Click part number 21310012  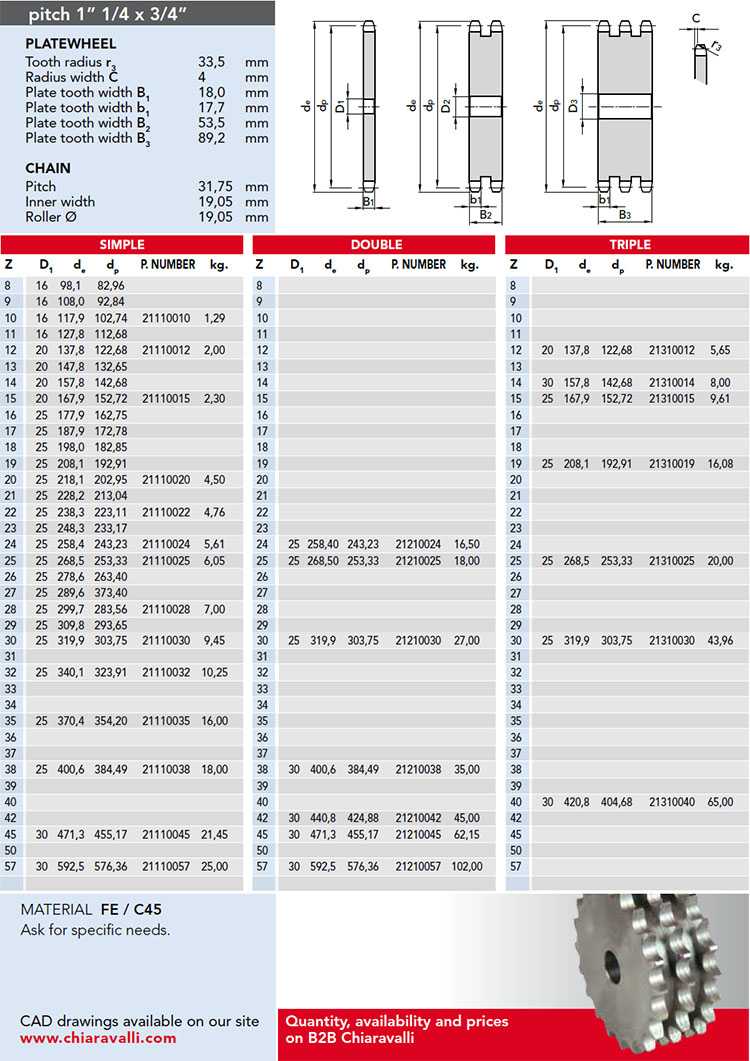click(x=671, y=351)
